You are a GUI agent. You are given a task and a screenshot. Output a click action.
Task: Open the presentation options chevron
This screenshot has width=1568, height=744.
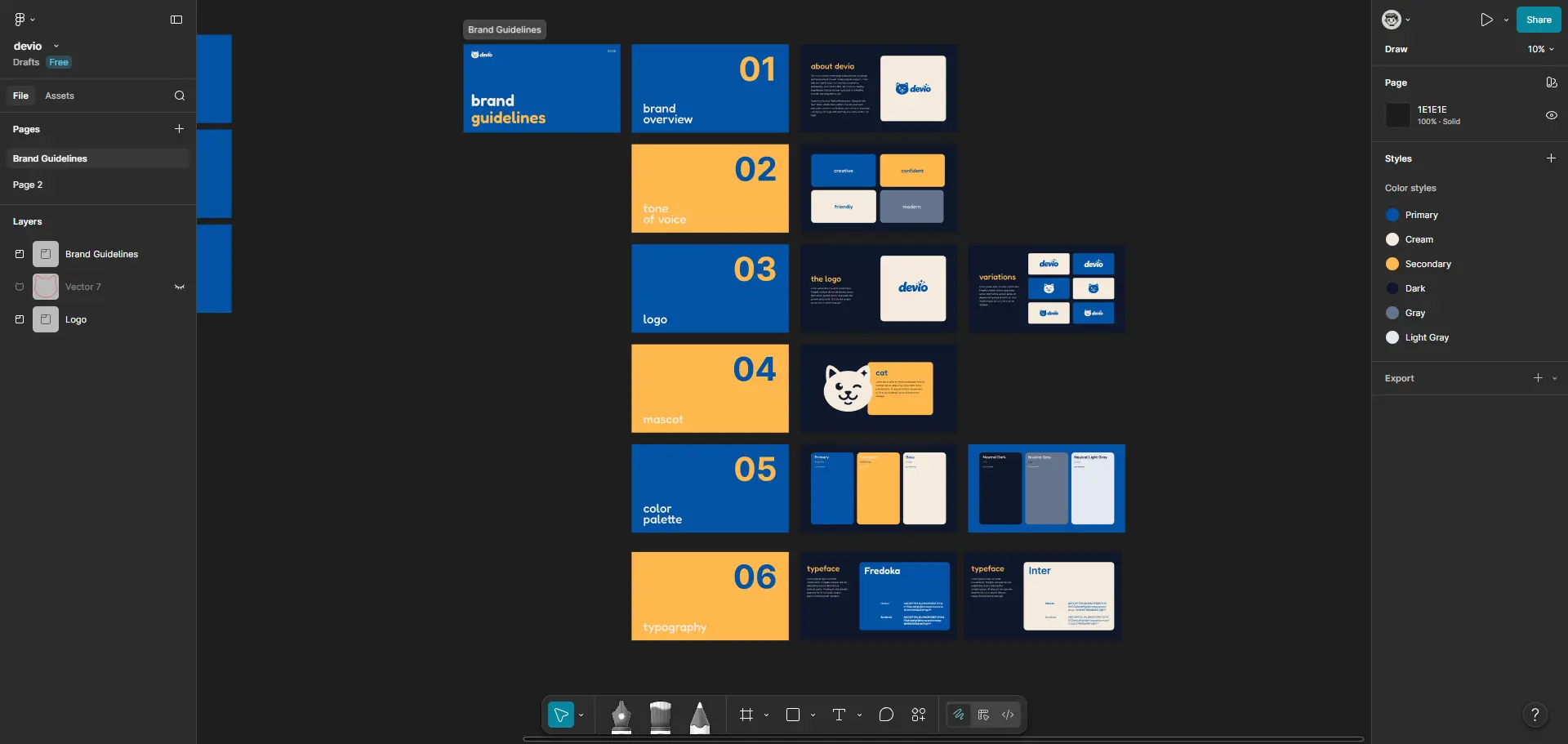point(1506,20)
